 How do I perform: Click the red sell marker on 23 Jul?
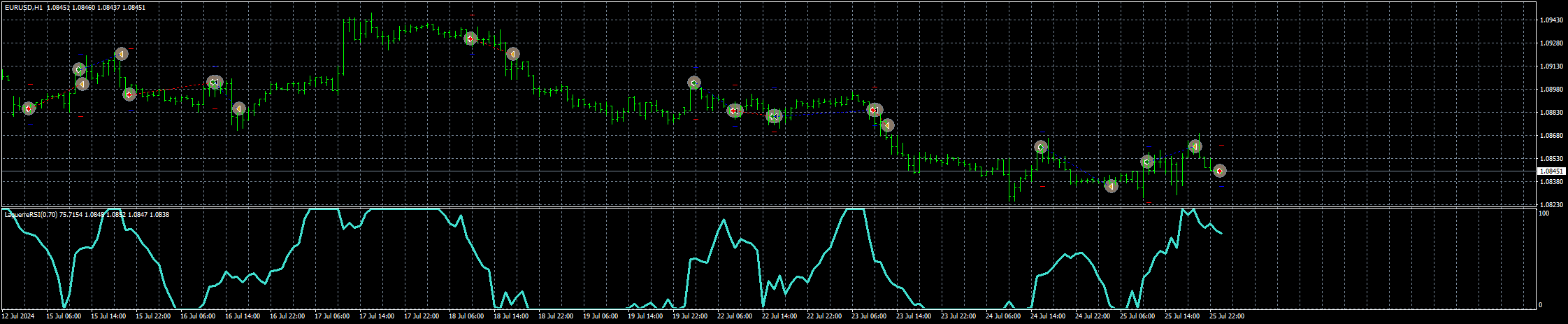click(x=875, y=110)
